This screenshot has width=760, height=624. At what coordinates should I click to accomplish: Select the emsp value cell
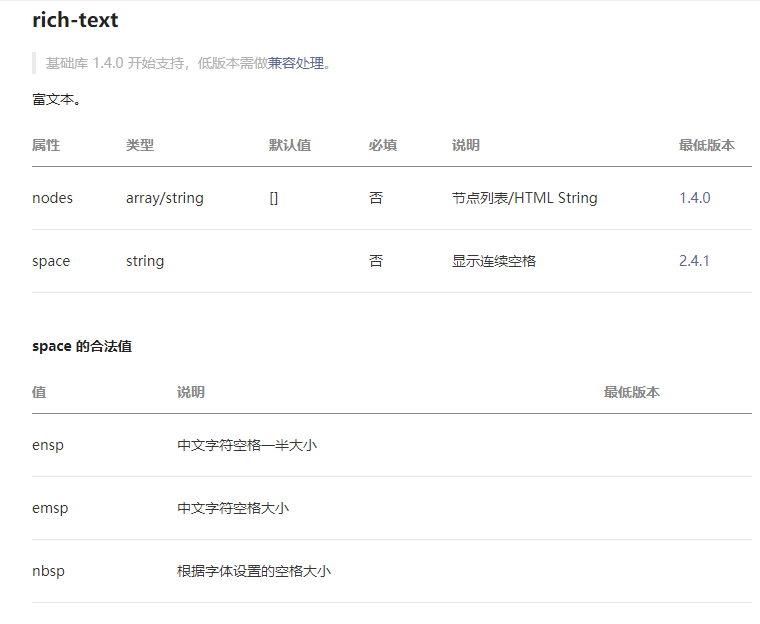point(50,508)
